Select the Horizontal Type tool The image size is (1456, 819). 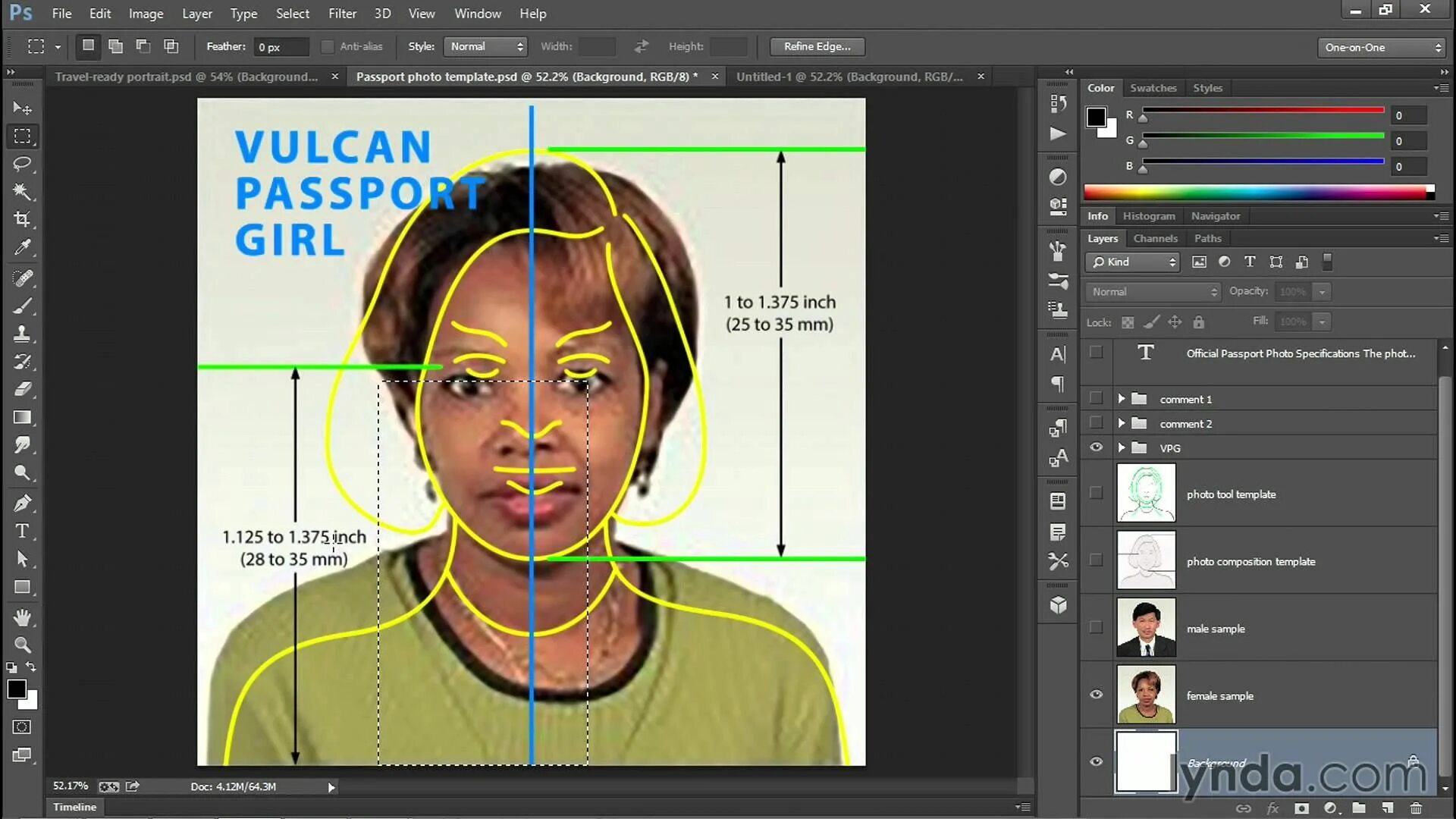[x=22, y=531]
